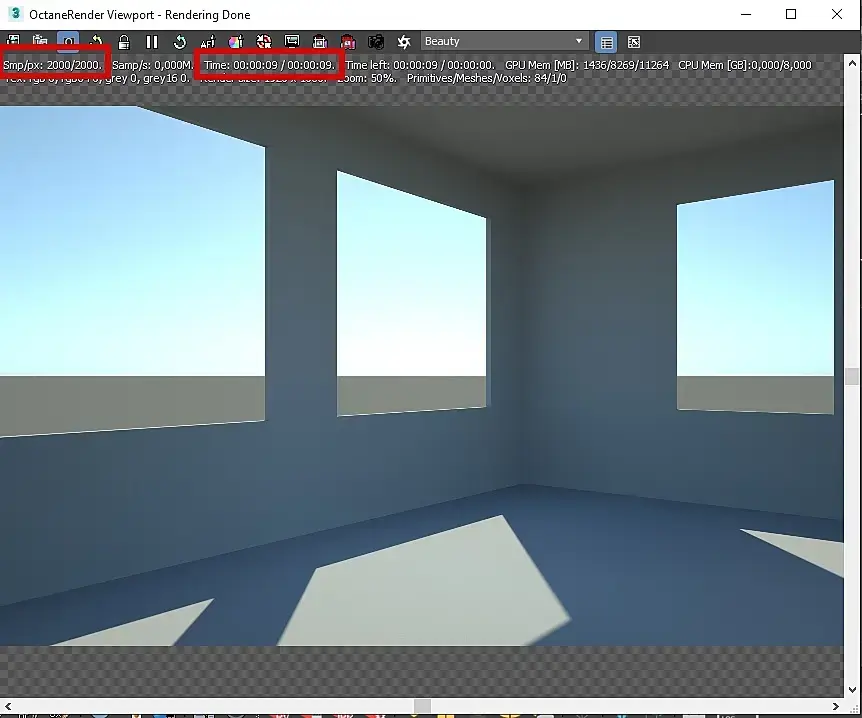The image size is (862, 718).
Task: Click the Primitives/Meshes/Voxels: 84/1/0 text
Action: click(x=487, y=78)
